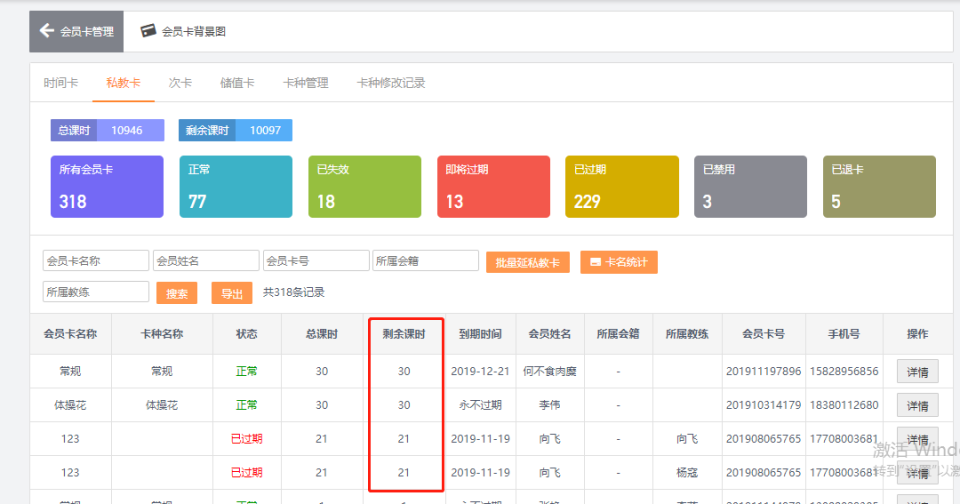Select the purple 所有会员卡 318 tile
960x504 pixels.
coord(107,187)
